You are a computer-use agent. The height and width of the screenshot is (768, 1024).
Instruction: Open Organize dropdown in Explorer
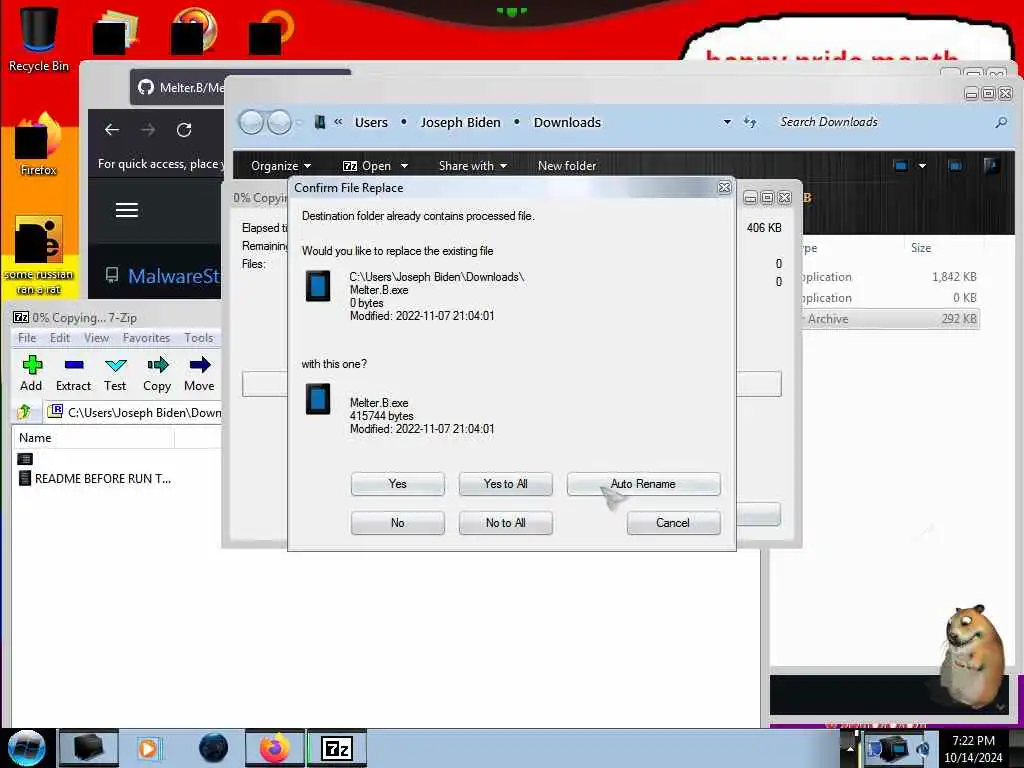[281, 166]
